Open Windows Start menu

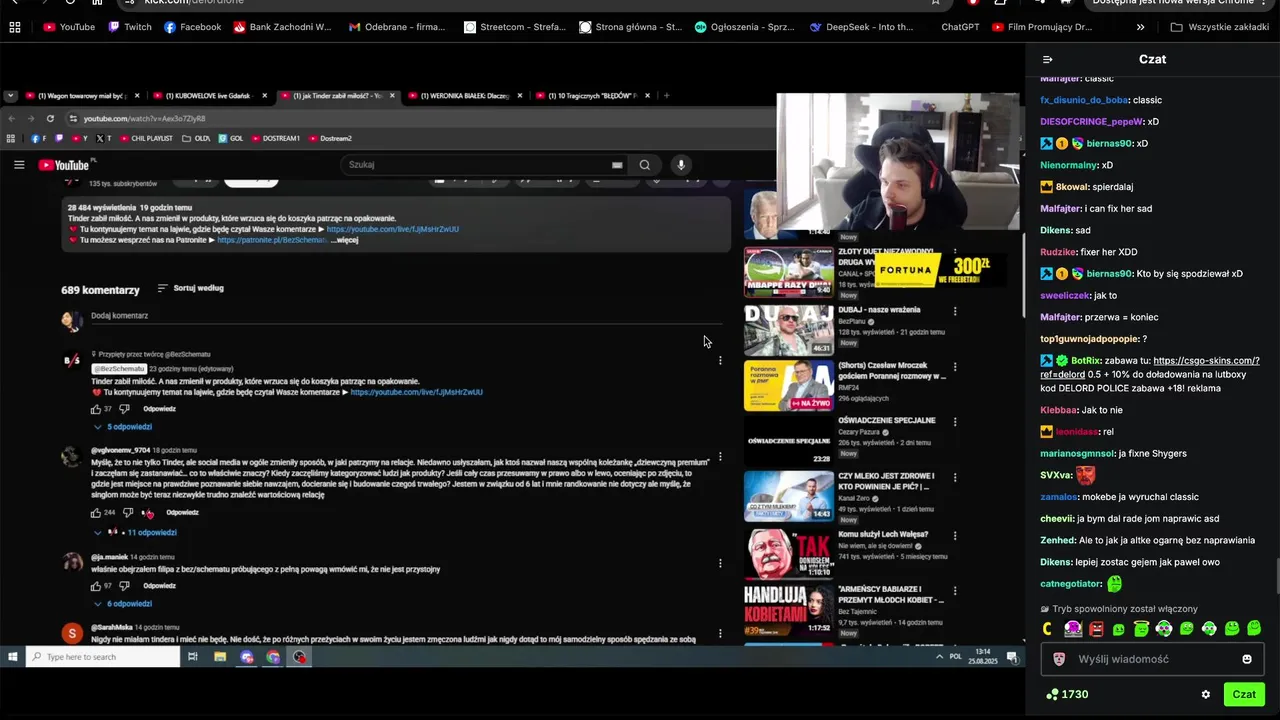pos(12,657)
